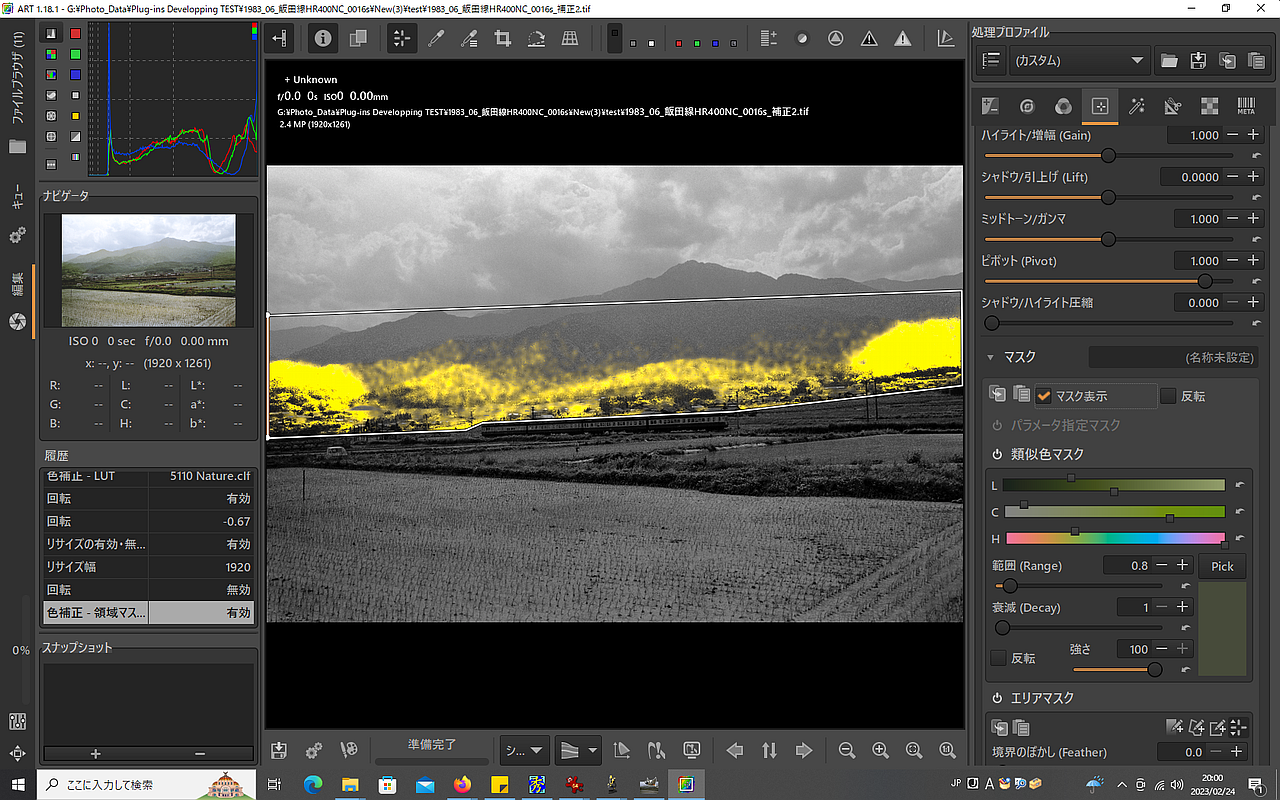Select history entry リサイズ幅 1920
The width and height of the screenshot is (1280, 800).
pyautogui.click(x=149, y=567)
